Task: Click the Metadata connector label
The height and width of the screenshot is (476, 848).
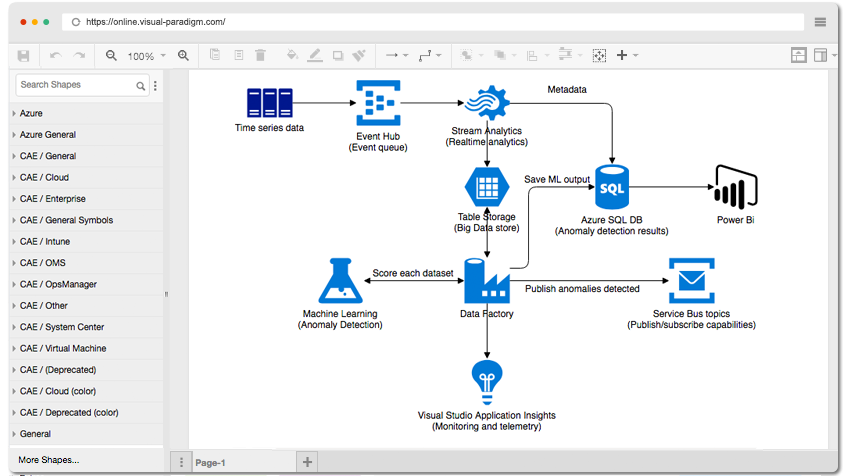Action: click(x=567, y=90)
